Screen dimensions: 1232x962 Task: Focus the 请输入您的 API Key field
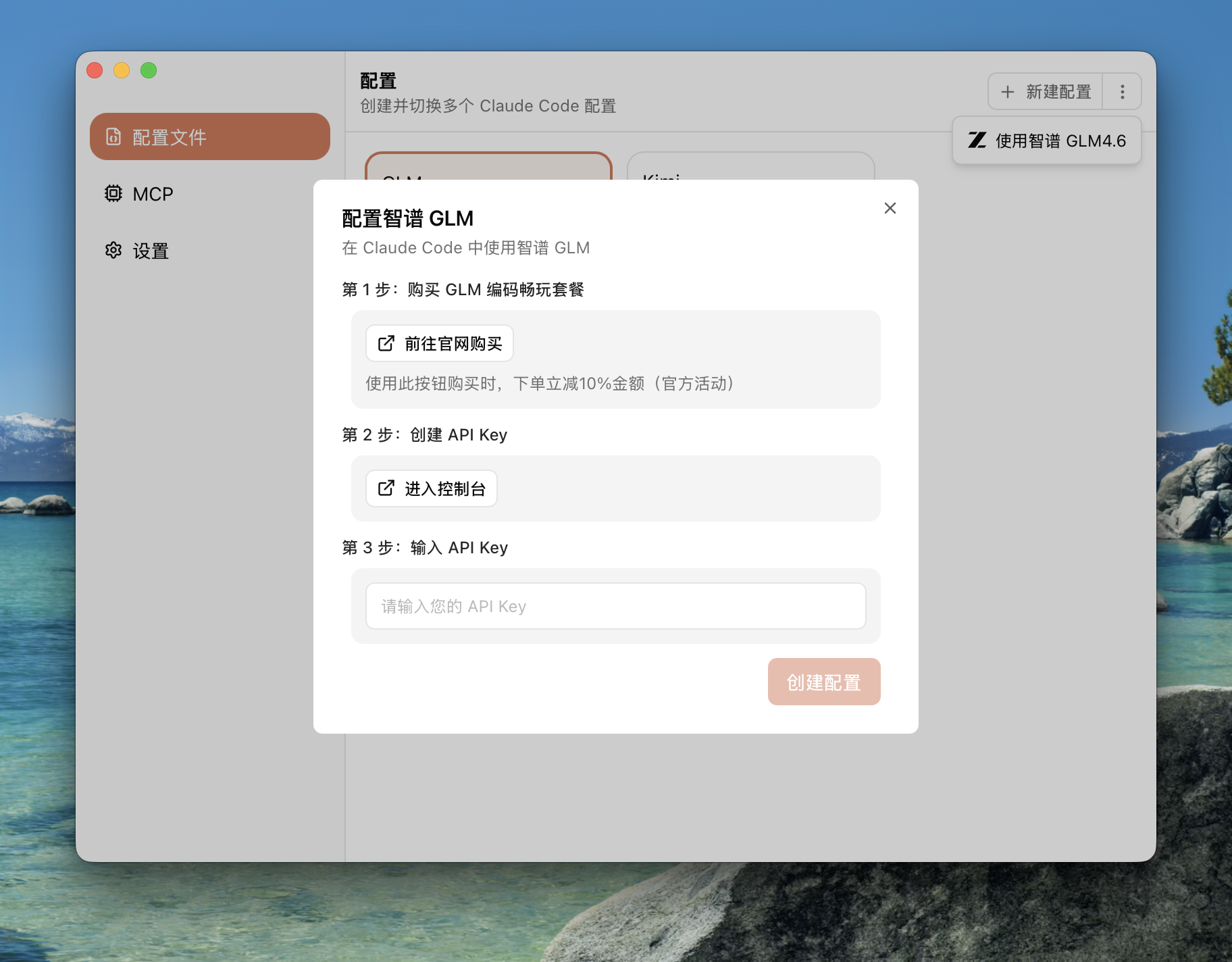(615, 606)
